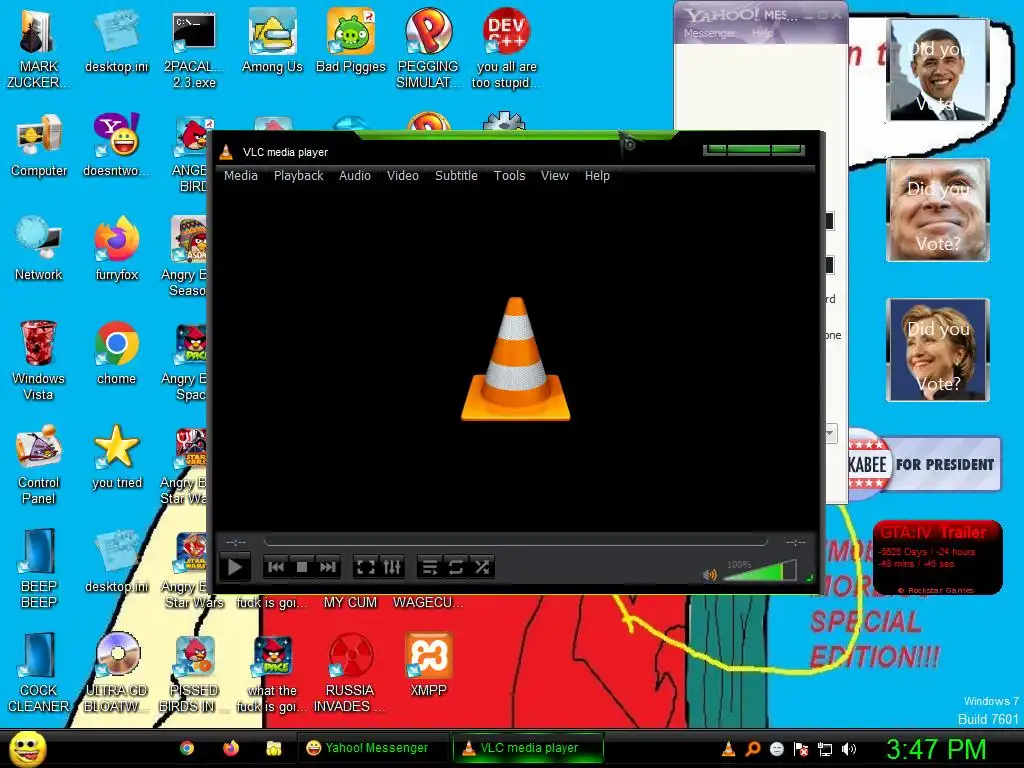Launch Firefox from the taskbar
1024x768 pixels.
(231, 748)
